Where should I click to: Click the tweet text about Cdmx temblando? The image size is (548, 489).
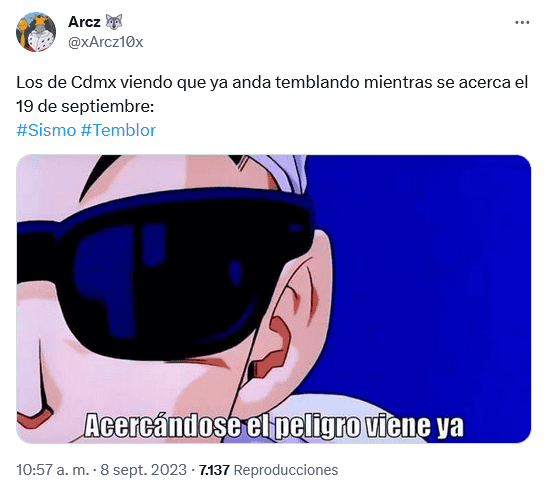pos(272,94)
